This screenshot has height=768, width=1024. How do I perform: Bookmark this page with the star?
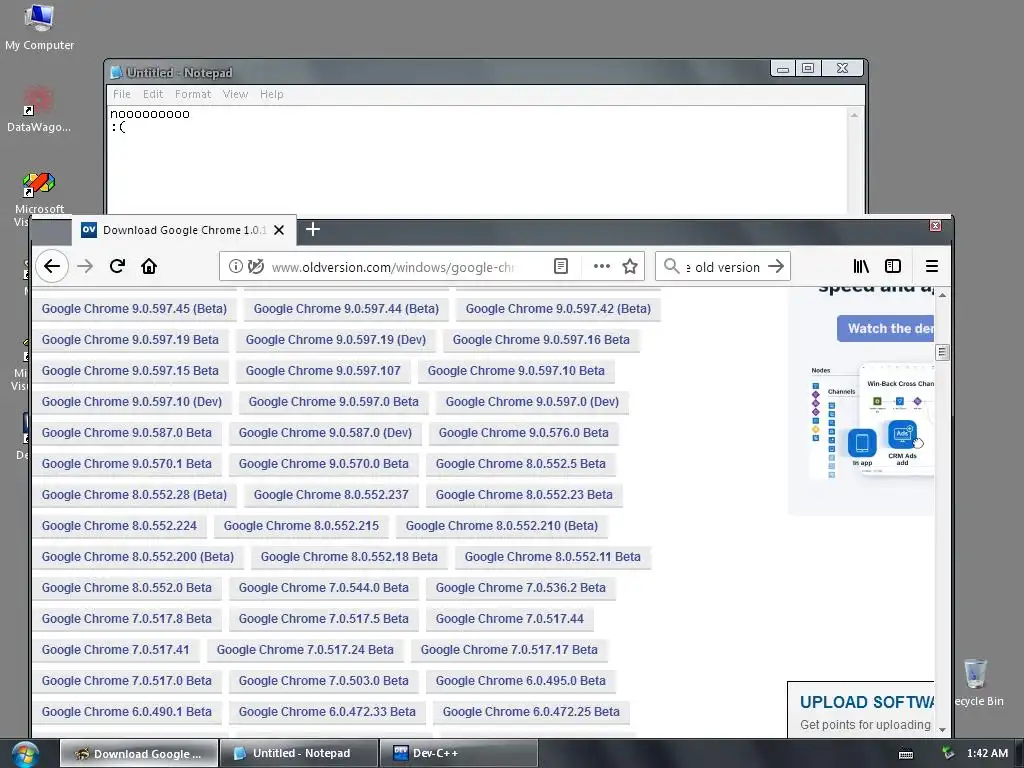(630, 266)
